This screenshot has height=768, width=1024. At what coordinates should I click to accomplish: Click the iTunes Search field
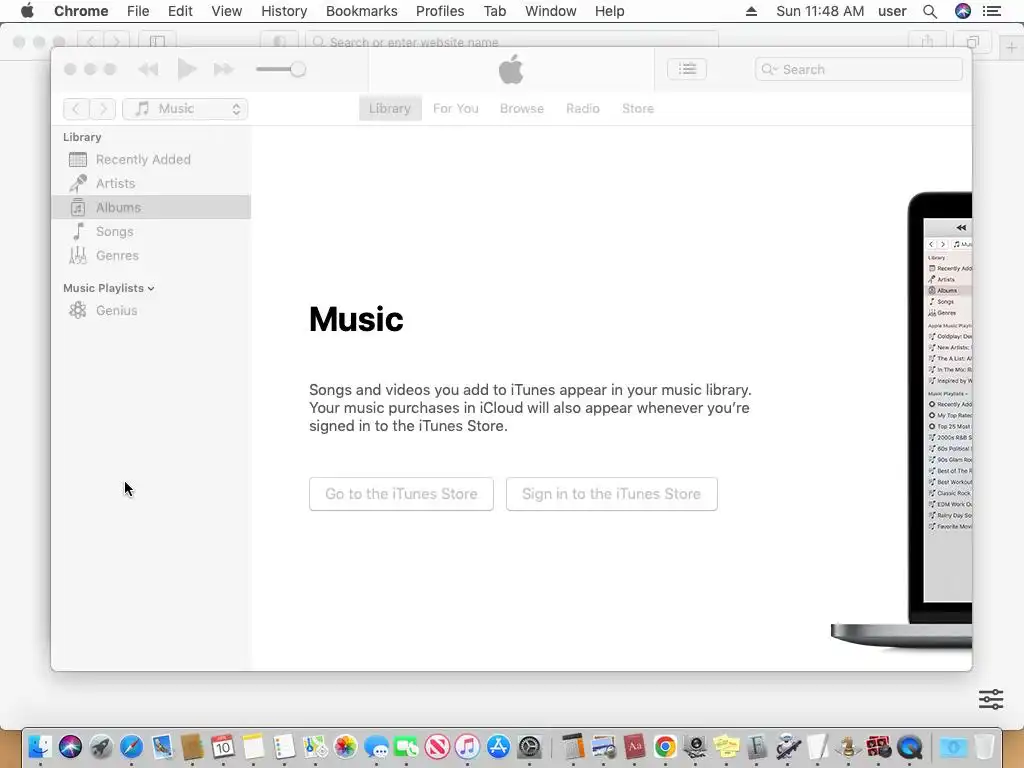[x=859, y=69]
